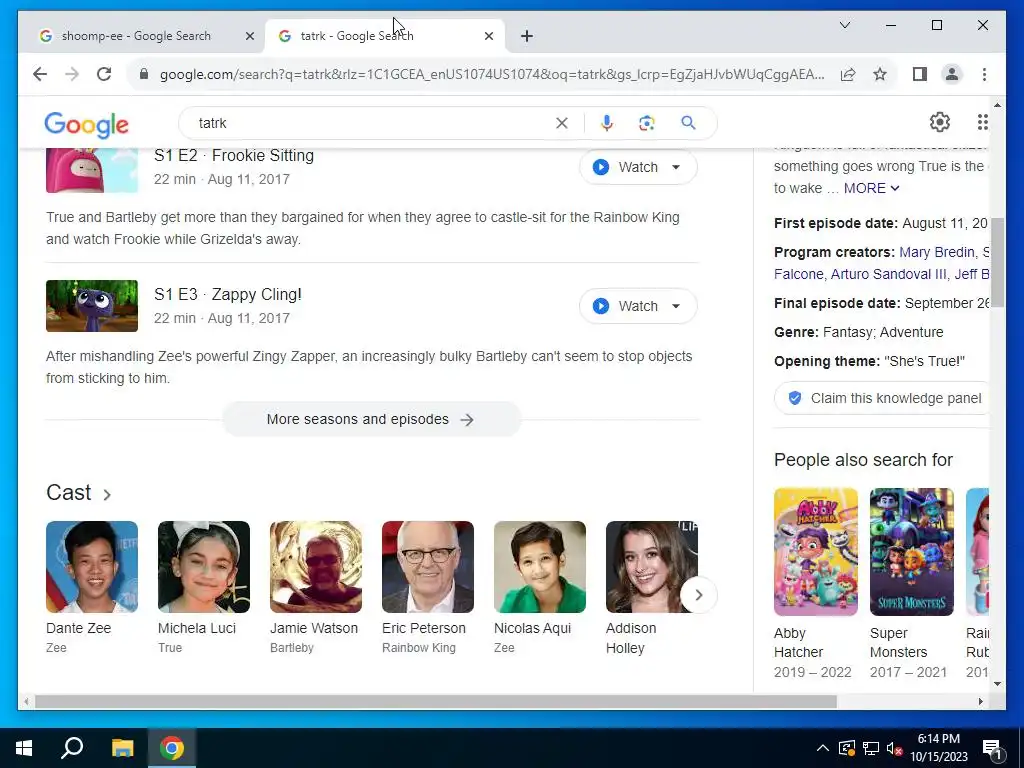Click into the tatrk search field
Viewport: 1024px width, 768px height.
tap(372, 123)
